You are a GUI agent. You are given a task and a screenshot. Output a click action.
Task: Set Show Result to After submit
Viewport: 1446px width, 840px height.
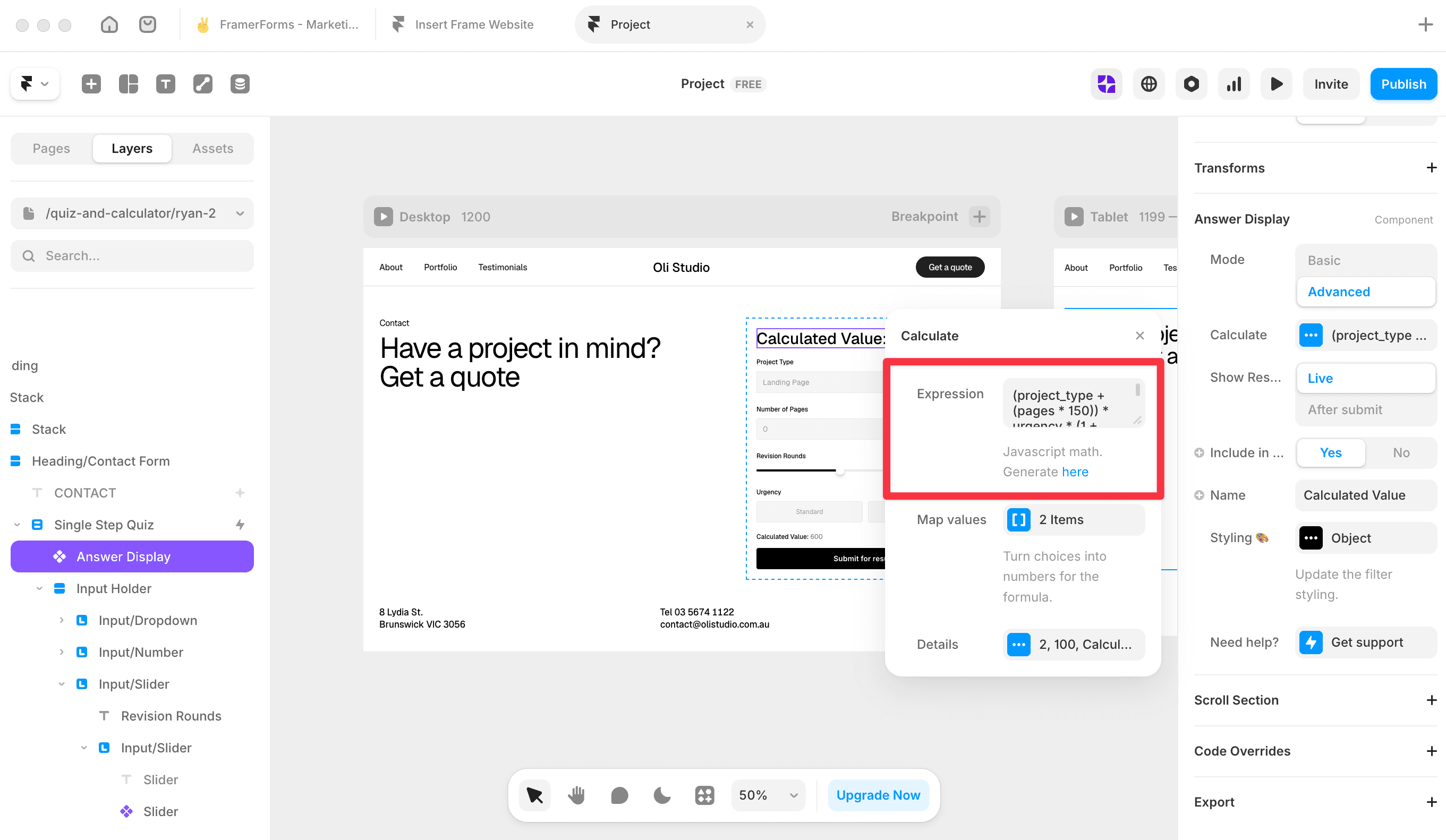(1366, 409)
